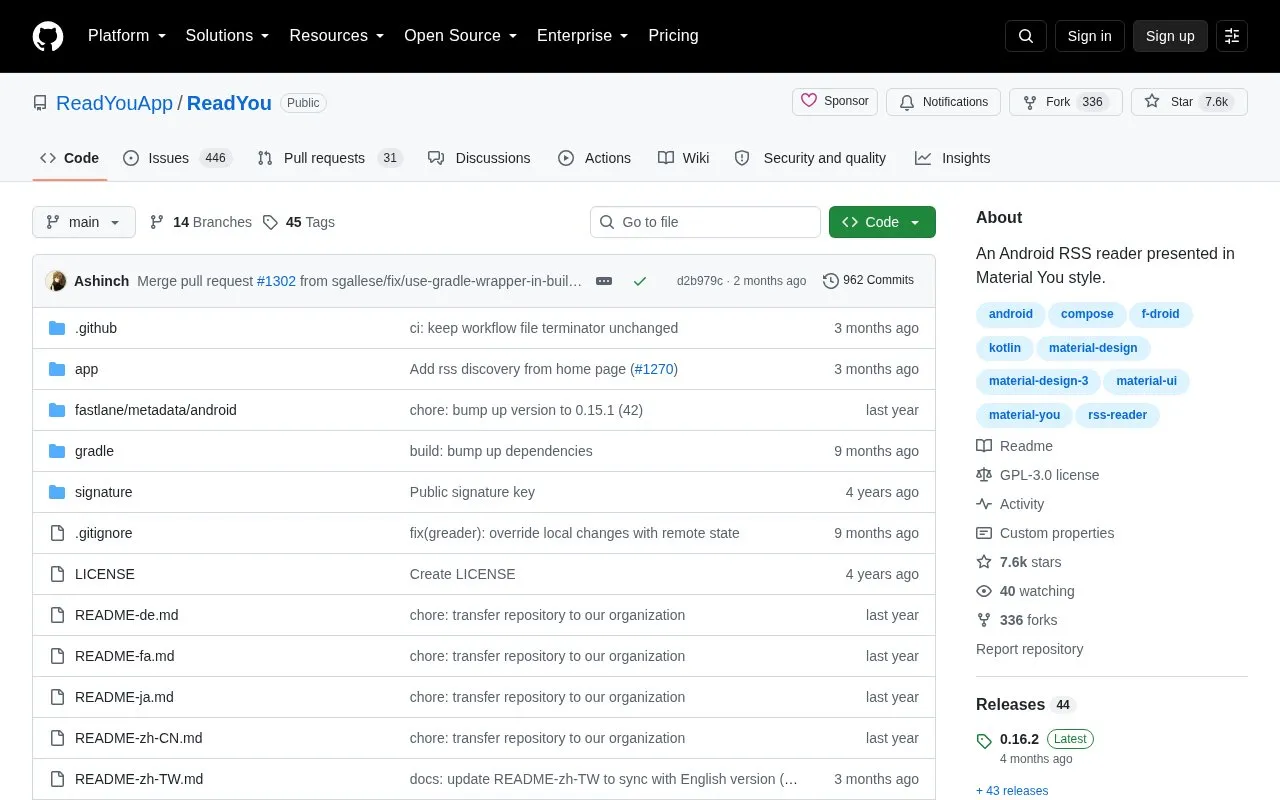Open the ReadYouApp organization link
The image size is (1280, 800).
(x=114, y=103)
